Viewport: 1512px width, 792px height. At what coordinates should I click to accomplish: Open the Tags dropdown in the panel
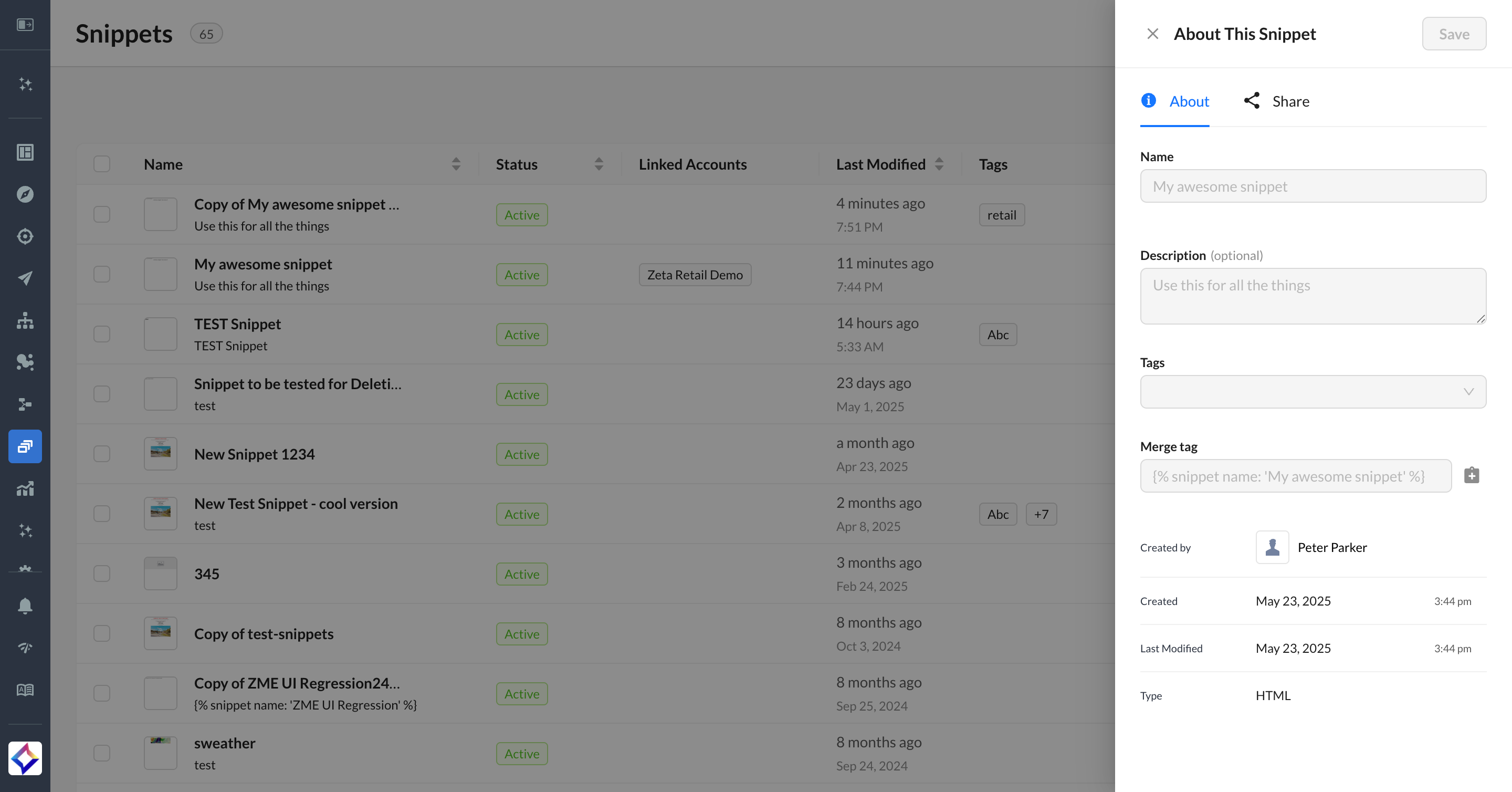[x=1312, y=392]
